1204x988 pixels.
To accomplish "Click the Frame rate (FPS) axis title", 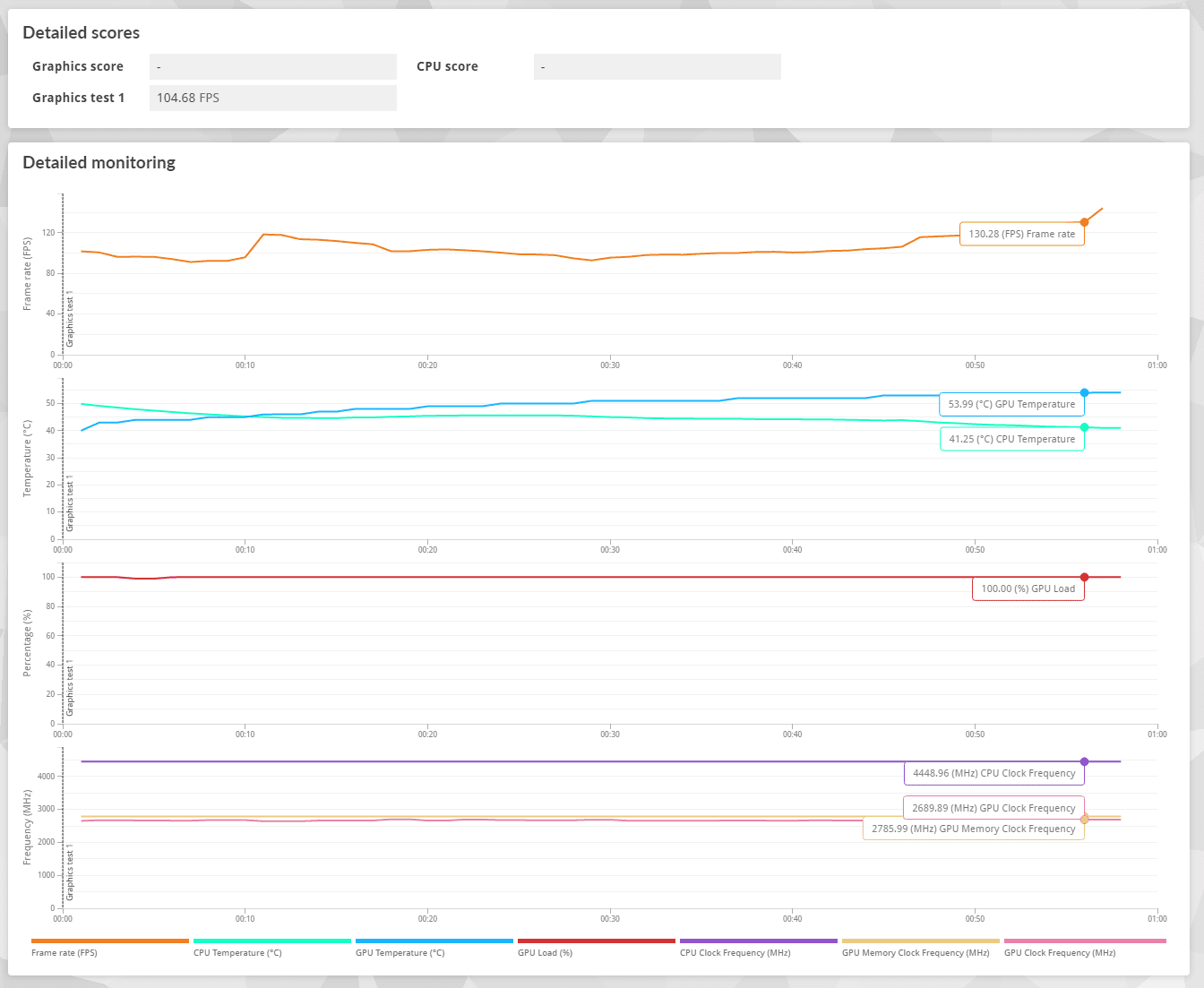I will coord(27,274).
